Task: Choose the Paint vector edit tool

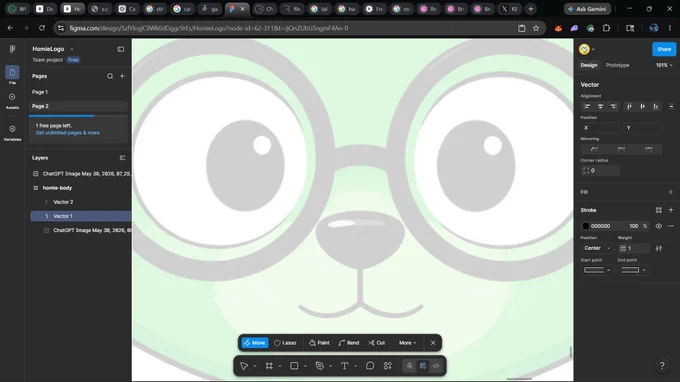Action: click(319, 343)
